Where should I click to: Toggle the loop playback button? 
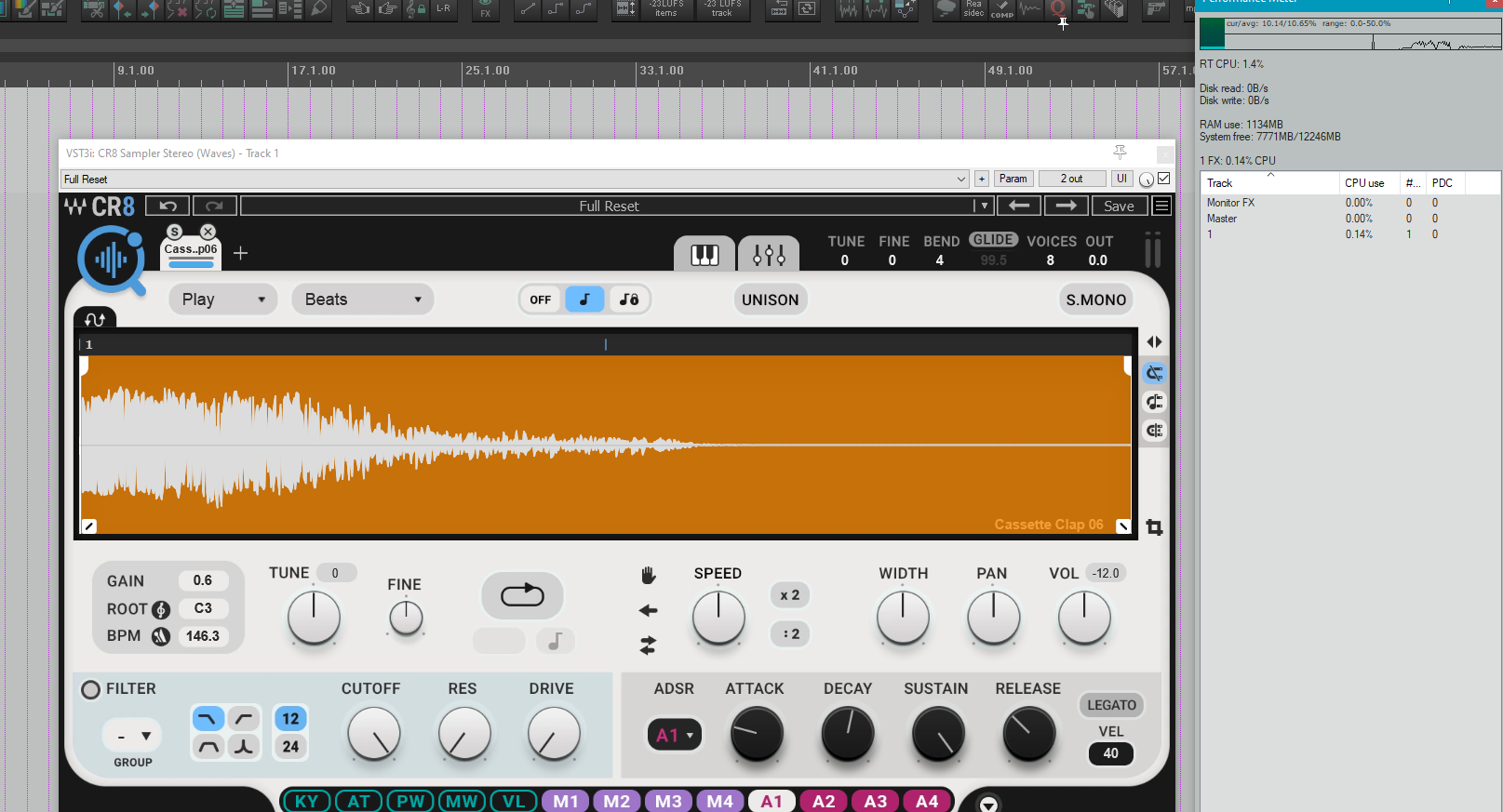click(522, 595)
